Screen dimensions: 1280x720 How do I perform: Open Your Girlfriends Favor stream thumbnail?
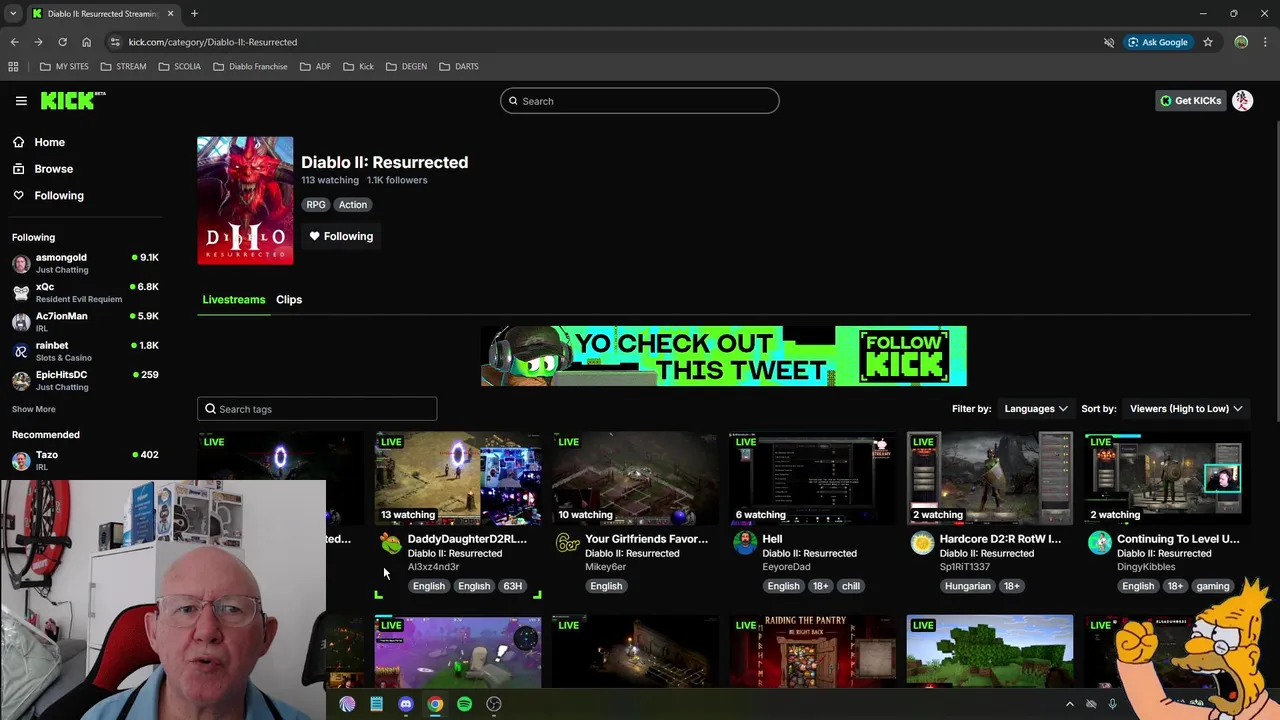coord(635,478)
